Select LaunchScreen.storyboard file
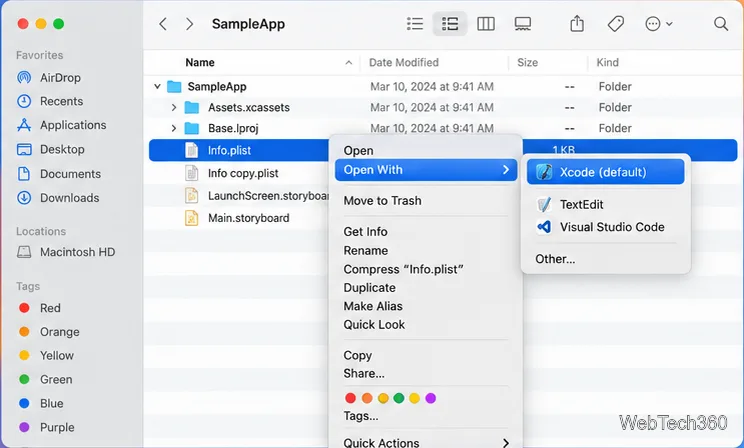This screenshot has width=744, height=448. tap(256, 196)
